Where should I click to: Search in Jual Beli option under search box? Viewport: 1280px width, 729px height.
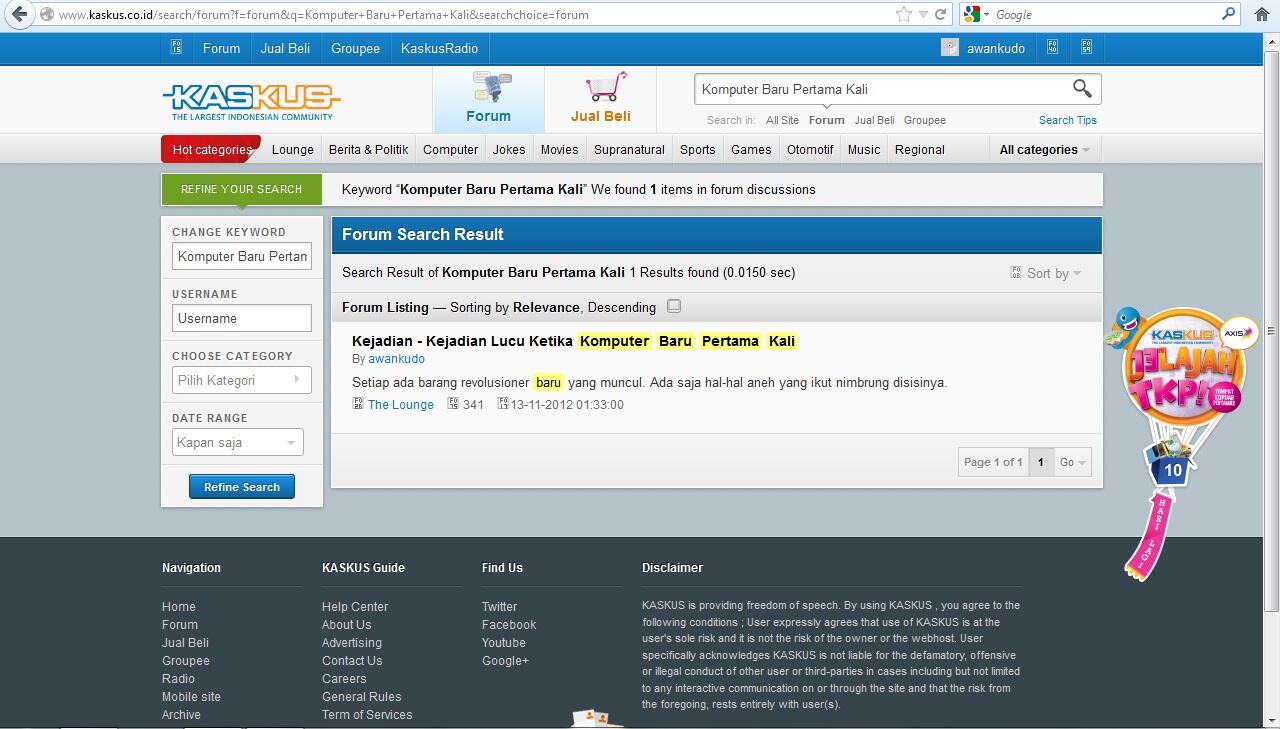pyautogui.click(x=874, y=120)
